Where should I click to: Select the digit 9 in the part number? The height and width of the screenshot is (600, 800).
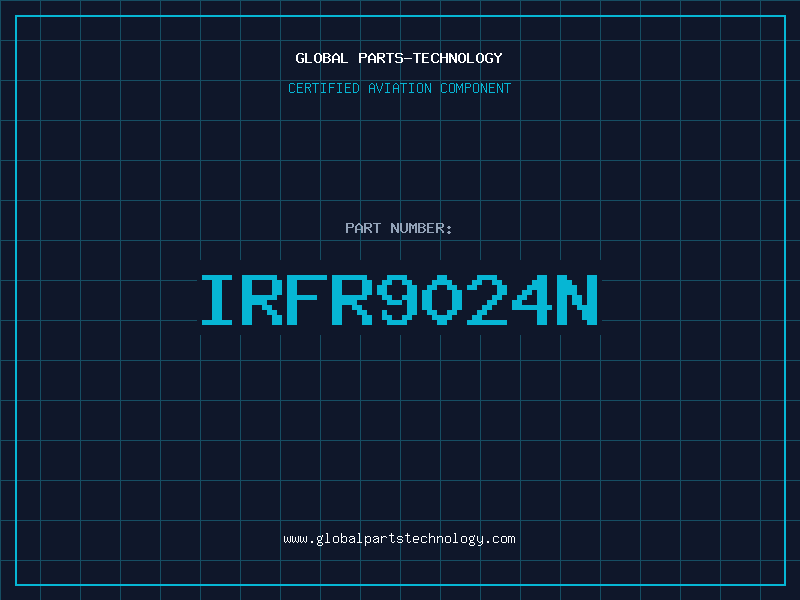click(x=400, y=299)
